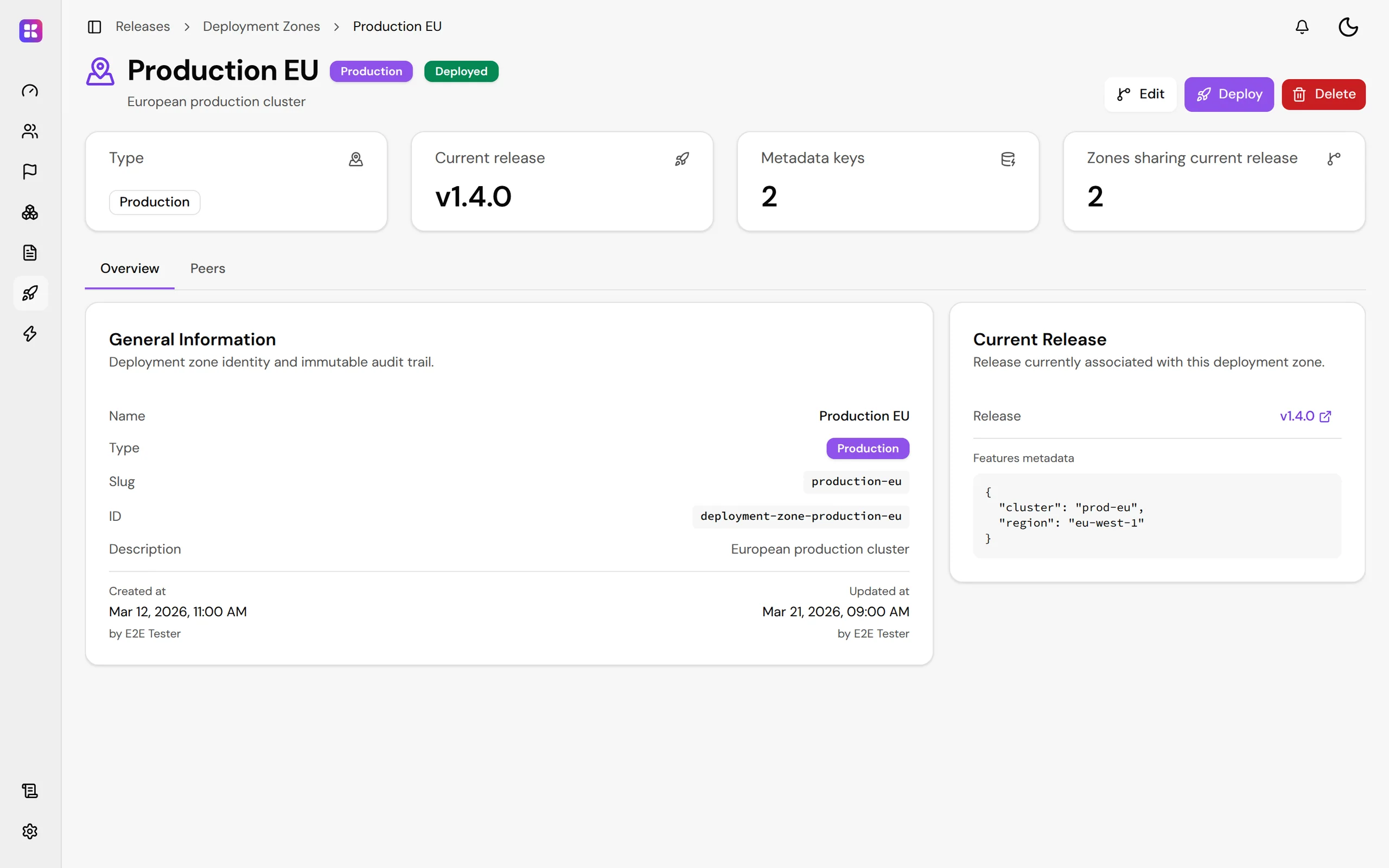Click the v1.4.0 value in Current release card
The image size is (1389, 868).
(473, 197)
